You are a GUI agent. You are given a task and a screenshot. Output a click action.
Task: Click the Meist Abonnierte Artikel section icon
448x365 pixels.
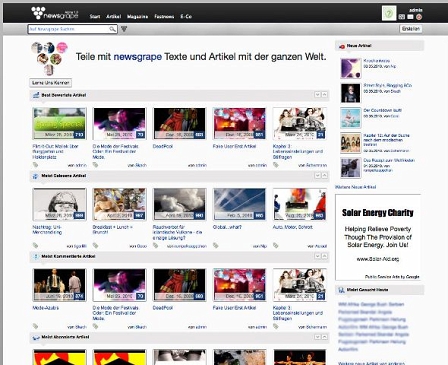[x=36, y=338]
